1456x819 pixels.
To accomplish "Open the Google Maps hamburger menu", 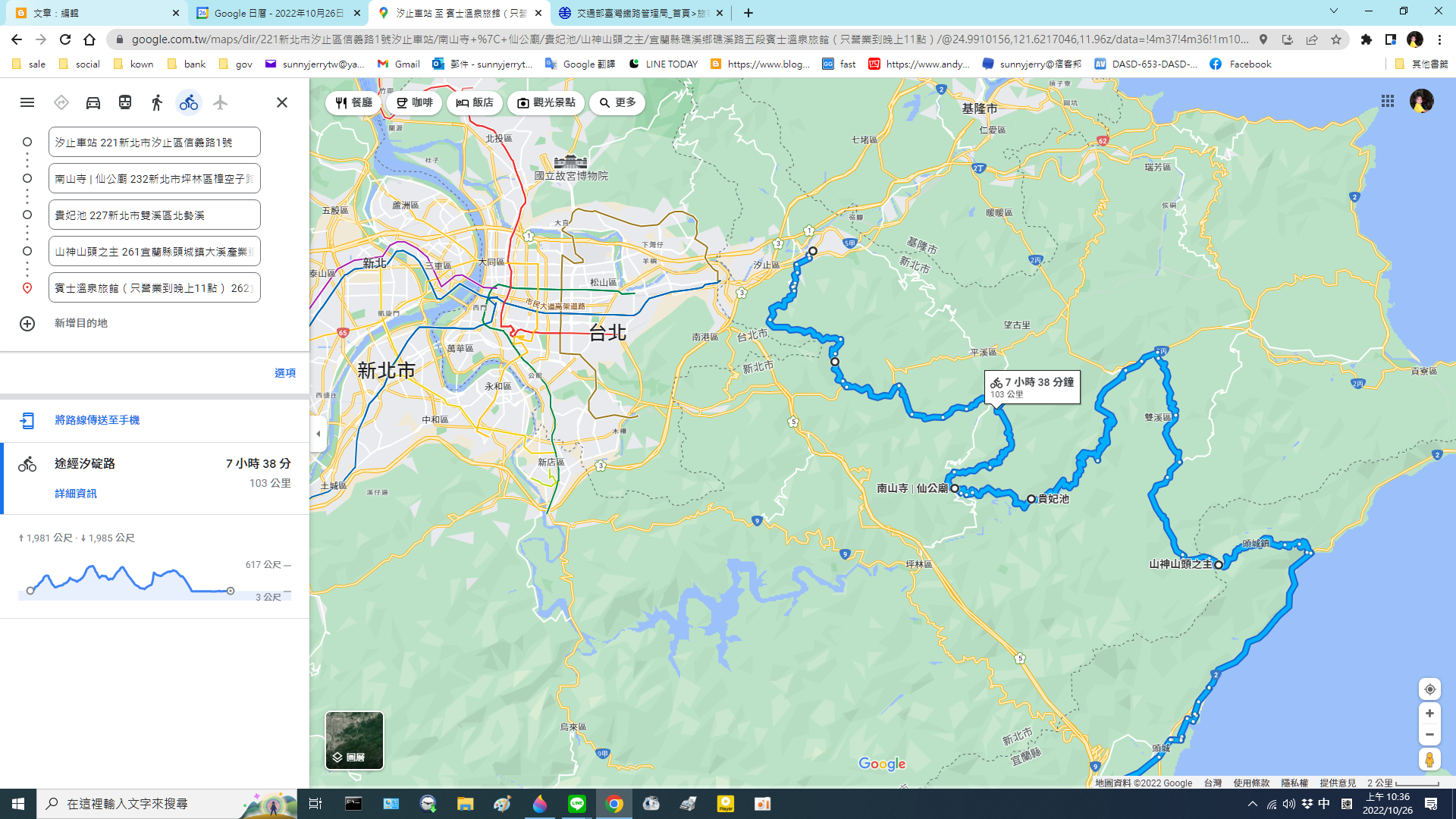I will (x=27, y=102).
